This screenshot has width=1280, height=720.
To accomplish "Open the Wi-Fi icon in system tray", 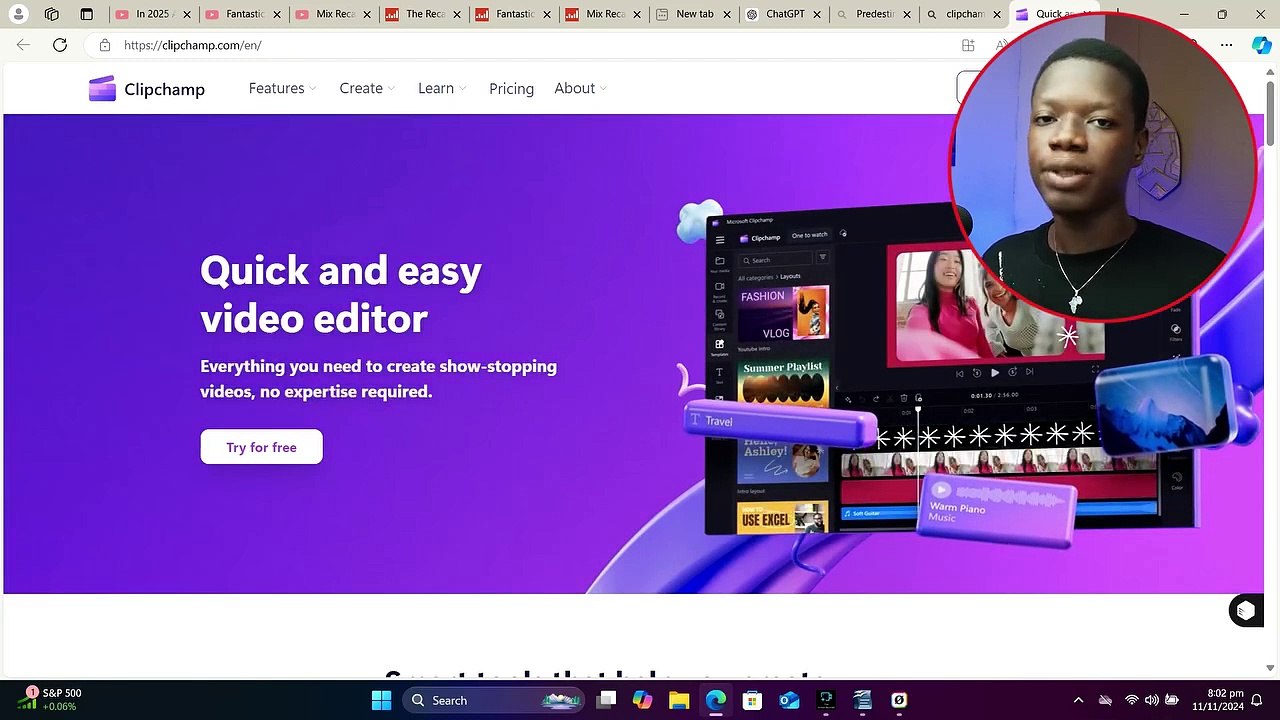I will [1131, 700].
